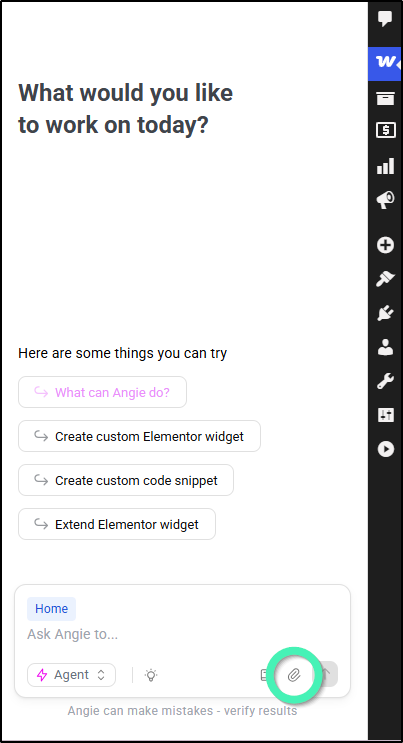Image resolution: width=403 pixels, height=743 pixels.
Task: Open Comments speech bubble in sidebar
Action: (x=385, y=19)
